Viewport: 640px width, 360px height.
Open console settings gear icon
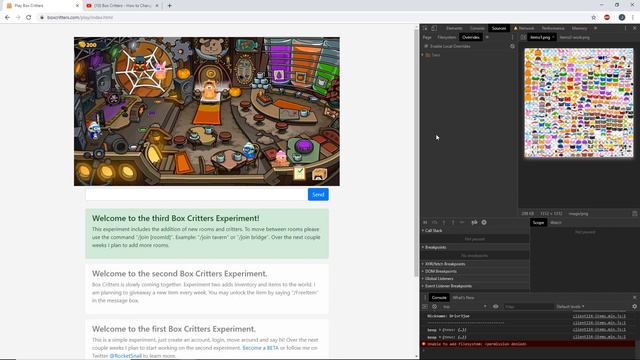[634, 307]
